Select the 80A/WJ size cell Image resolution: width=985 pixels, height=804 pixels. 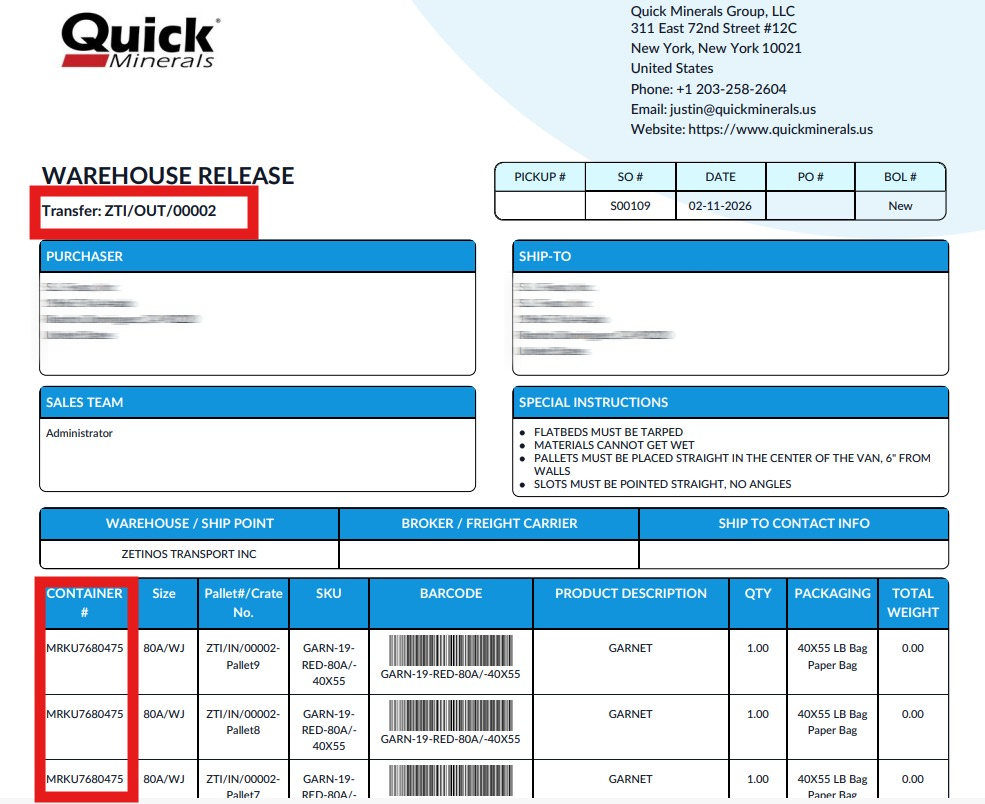[x=164, y=648]
